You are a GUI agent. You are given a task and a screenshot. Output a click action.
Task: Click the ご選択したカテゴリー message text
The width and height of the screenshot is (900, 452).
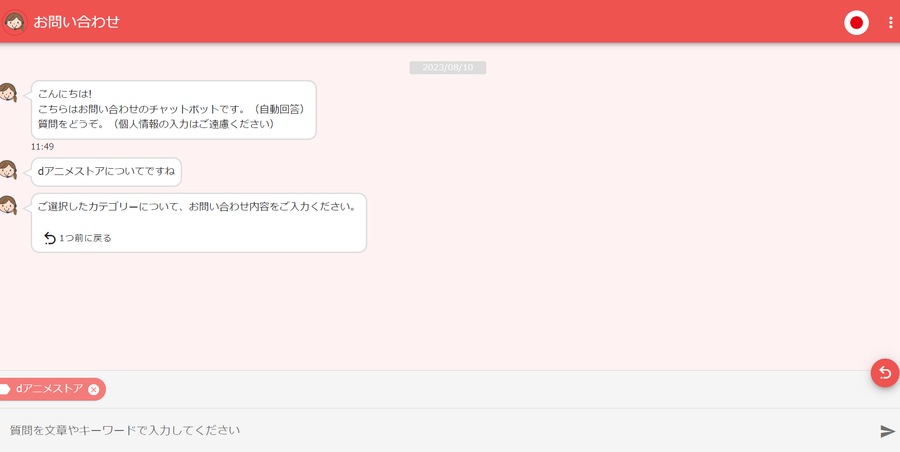click(197, 207)
